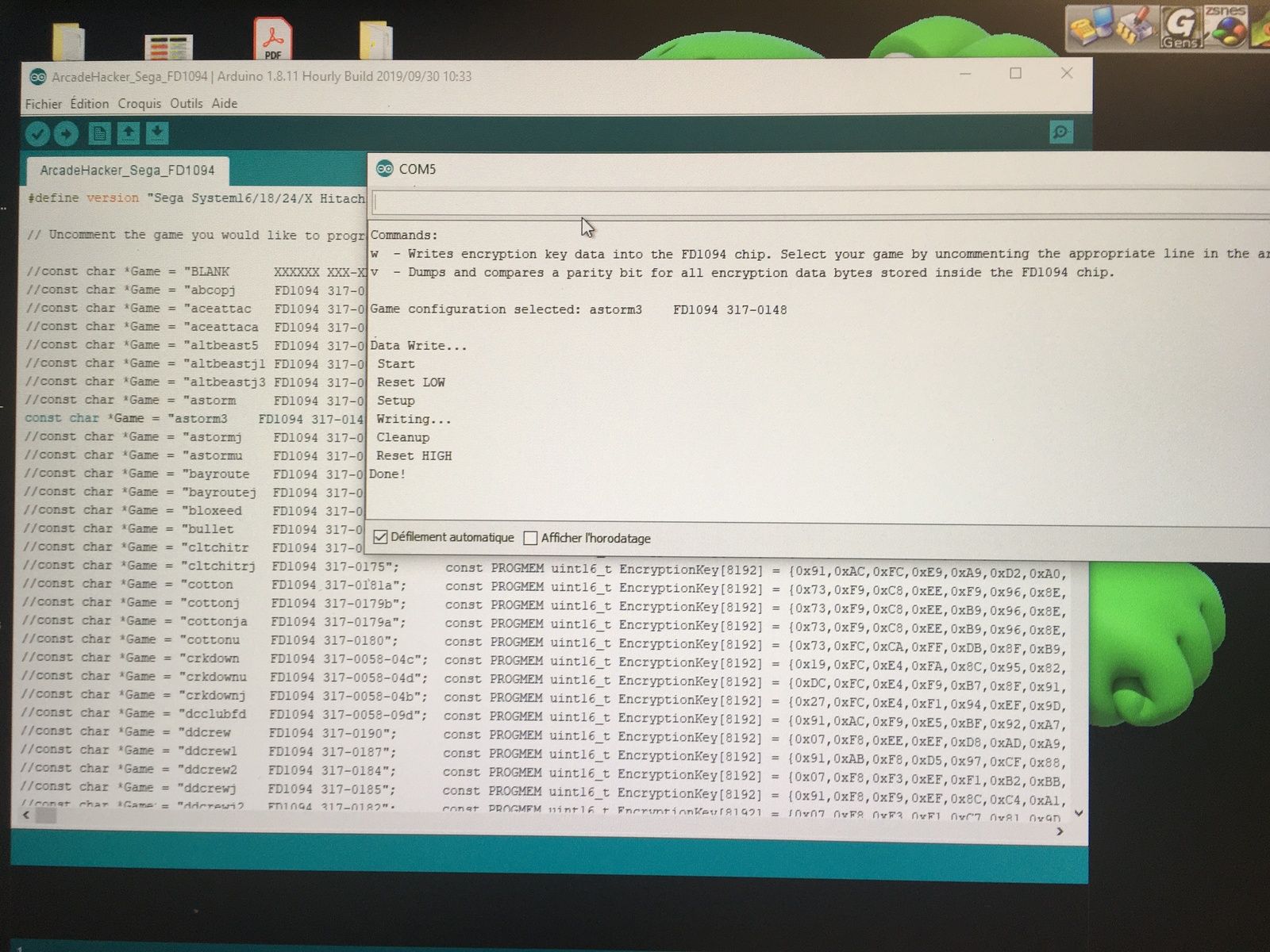1270x952 pixels.
Task: Click the "BLANK" code line
Action: coord(195,271)
